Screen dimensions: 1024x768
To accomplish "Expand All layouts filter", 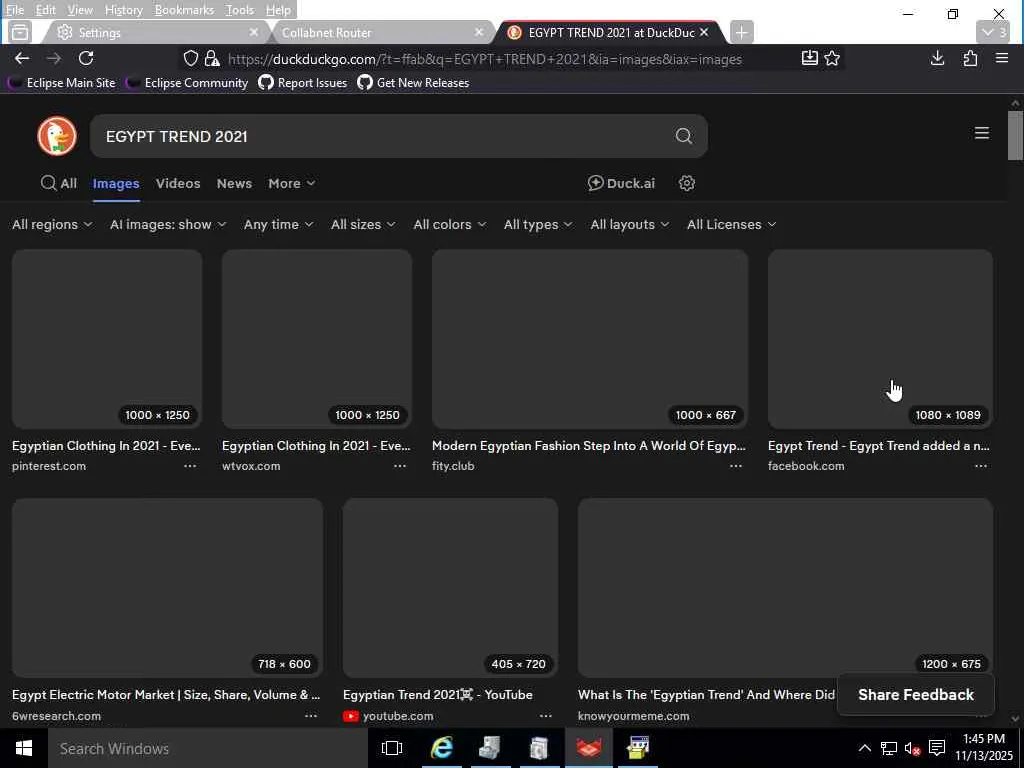I will pyautogui.click(x=630, y=225).
